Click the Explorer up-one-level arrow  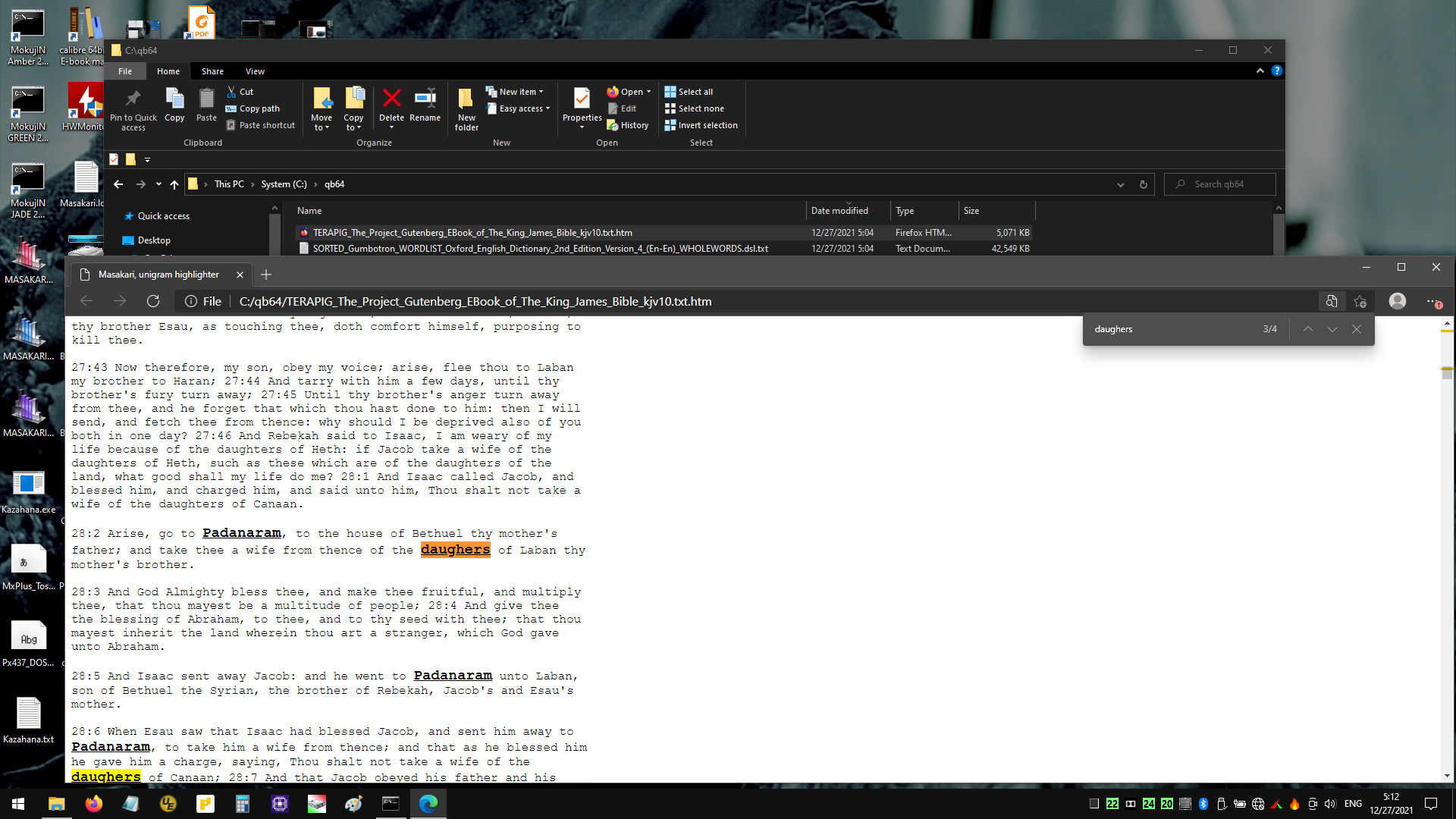pos(174,184)
